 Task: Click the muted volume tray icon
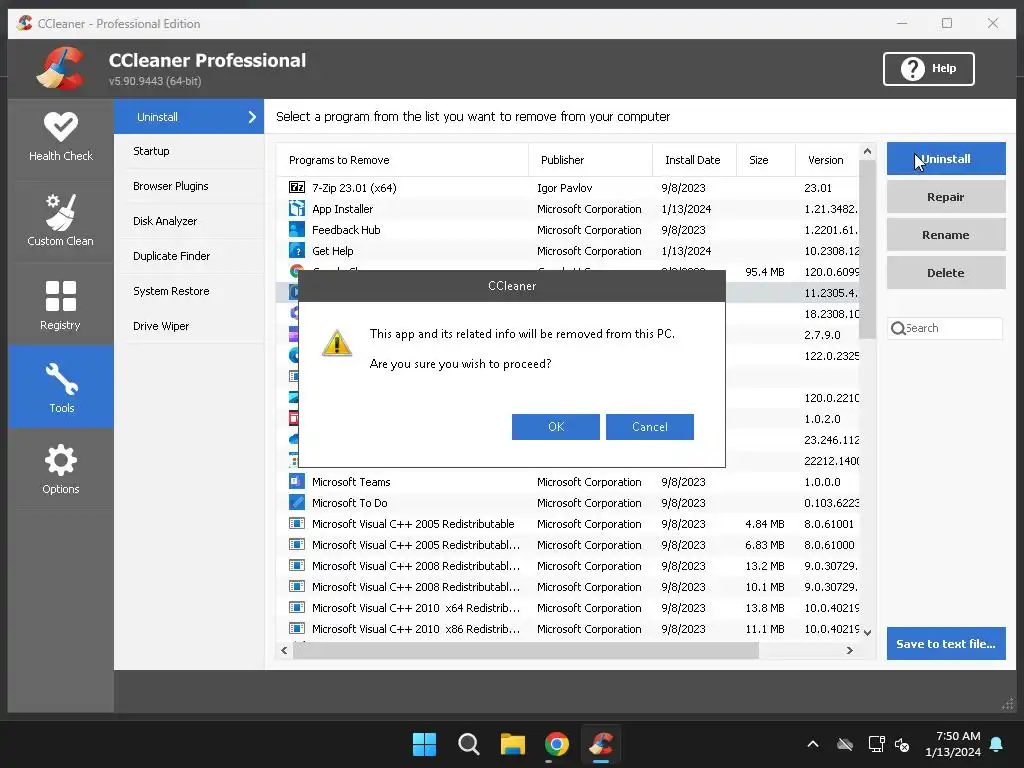click(x=902, y=744)
